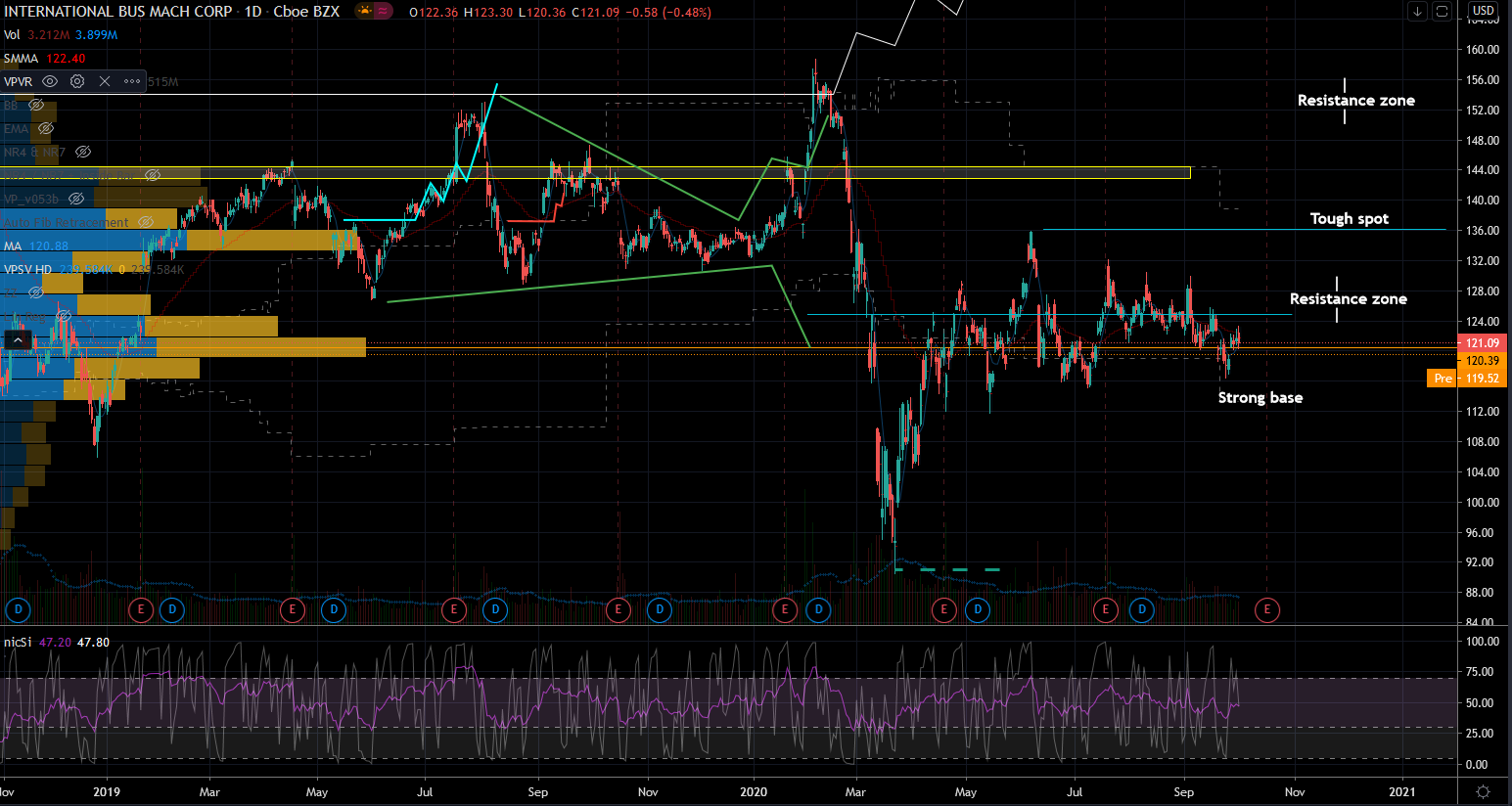
Task: Select the Tough spot text annotation
Action: (1349, 219)
